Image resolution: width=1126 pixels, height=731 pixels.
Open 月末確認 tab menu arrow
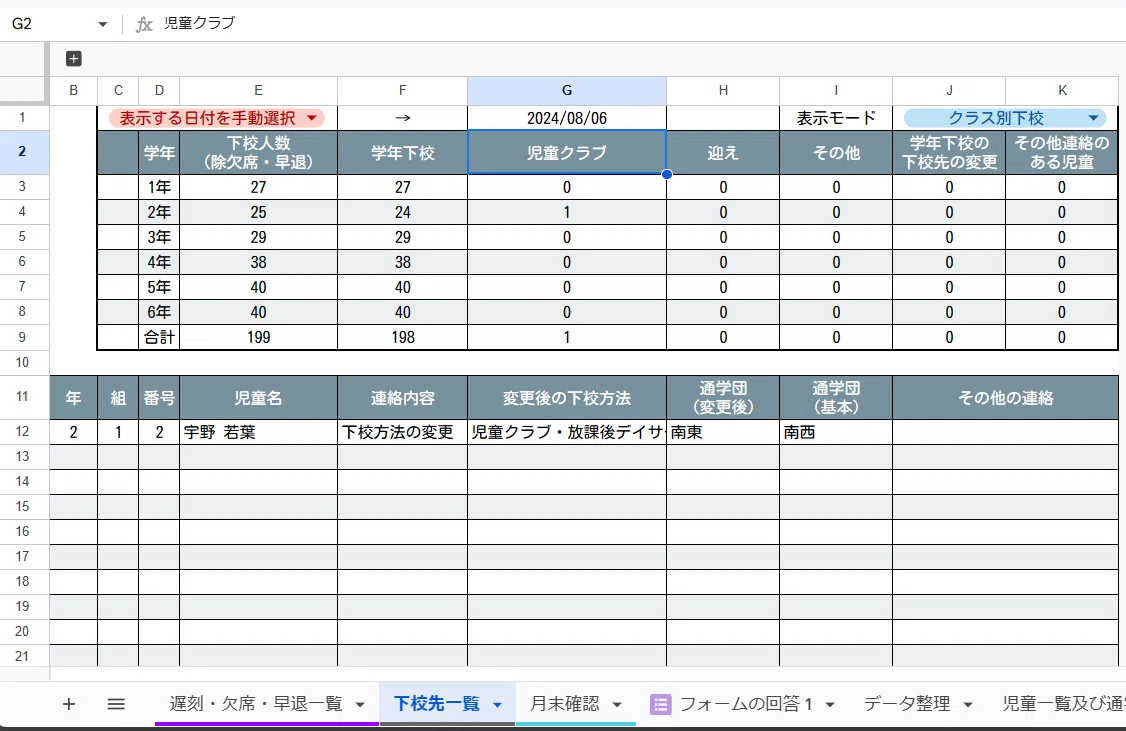[617, 704]
